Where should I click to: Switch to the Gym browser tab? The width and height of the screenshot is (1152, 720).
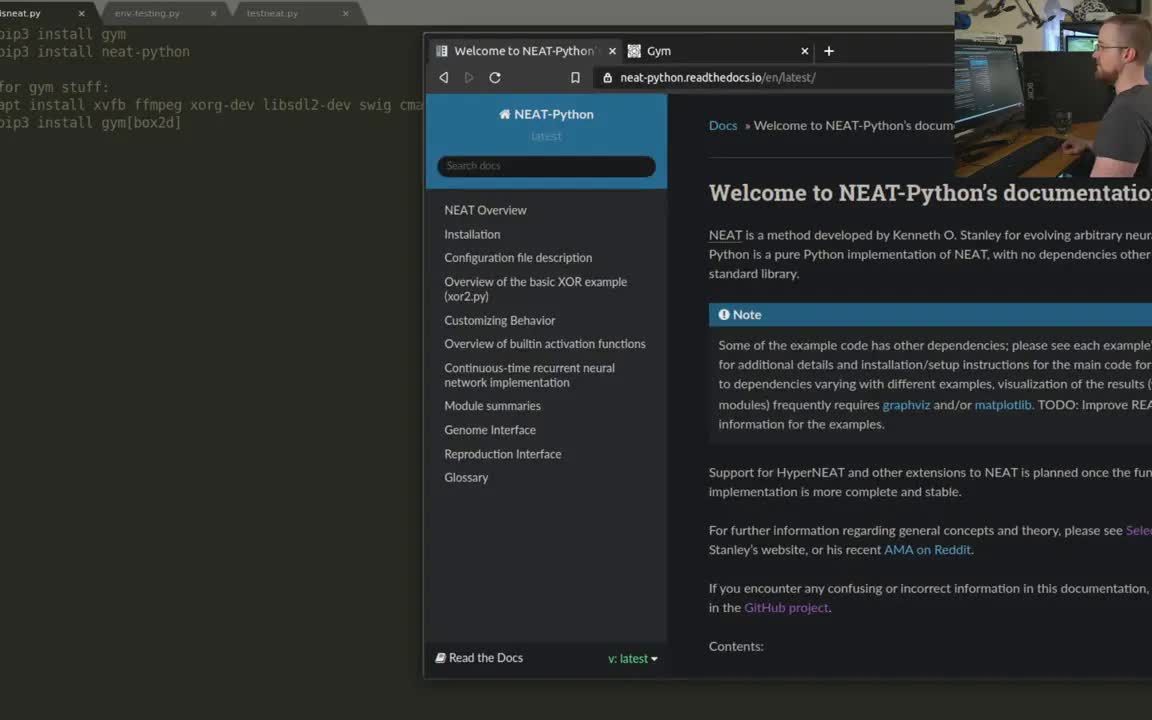659,51
